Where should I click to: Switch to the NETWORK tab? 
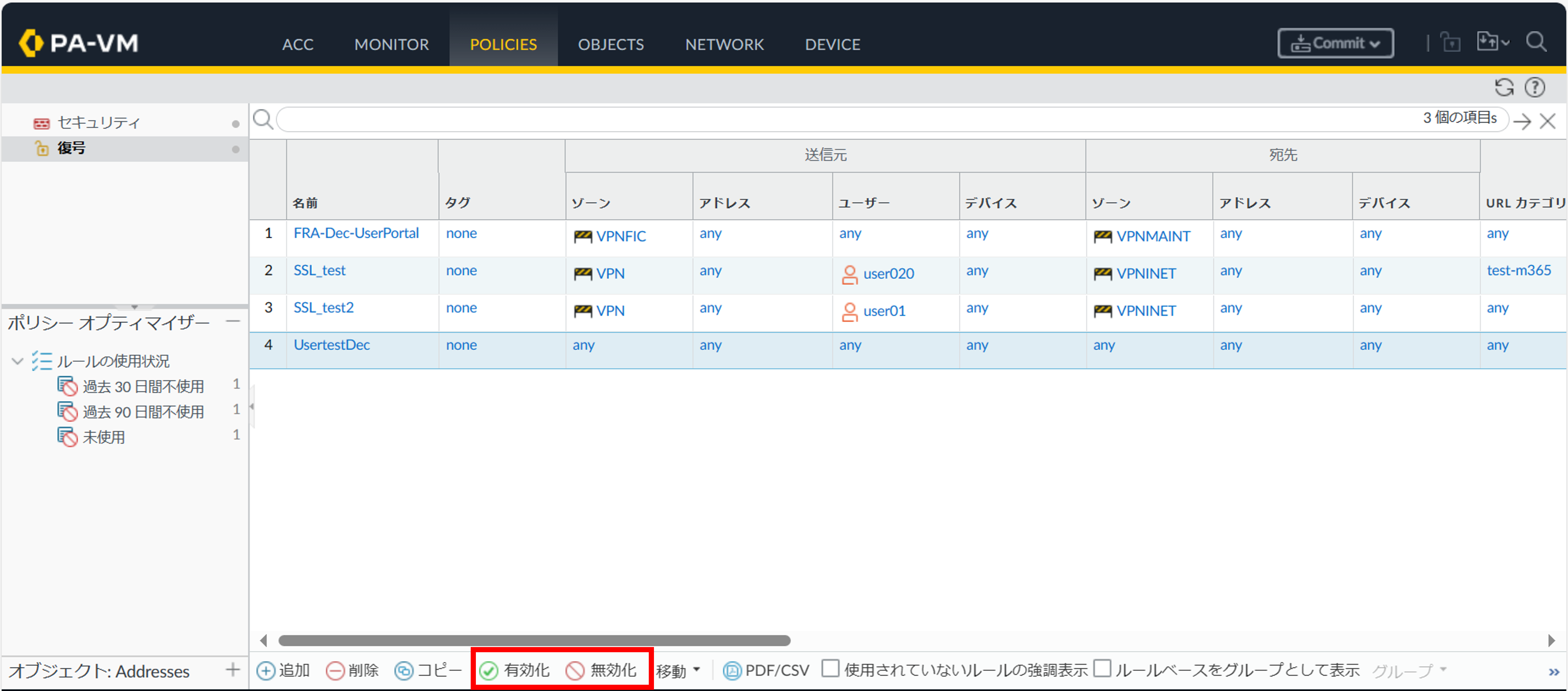click(724, 44)
